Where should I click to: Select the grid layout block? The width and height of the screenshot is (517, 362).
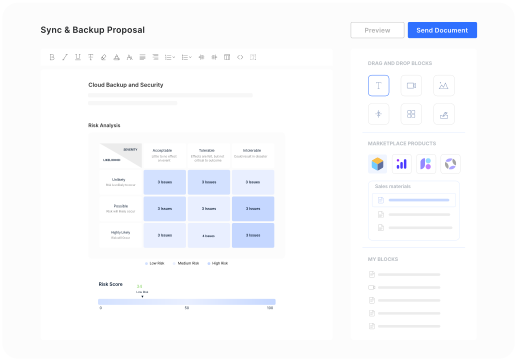411,114
